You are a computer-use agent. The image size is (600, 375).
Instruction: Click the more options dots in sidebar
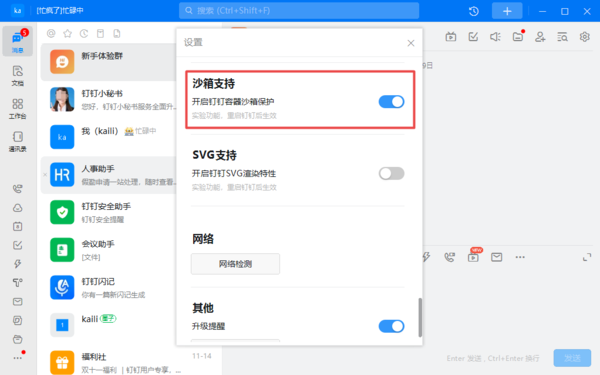pos(18,358)
